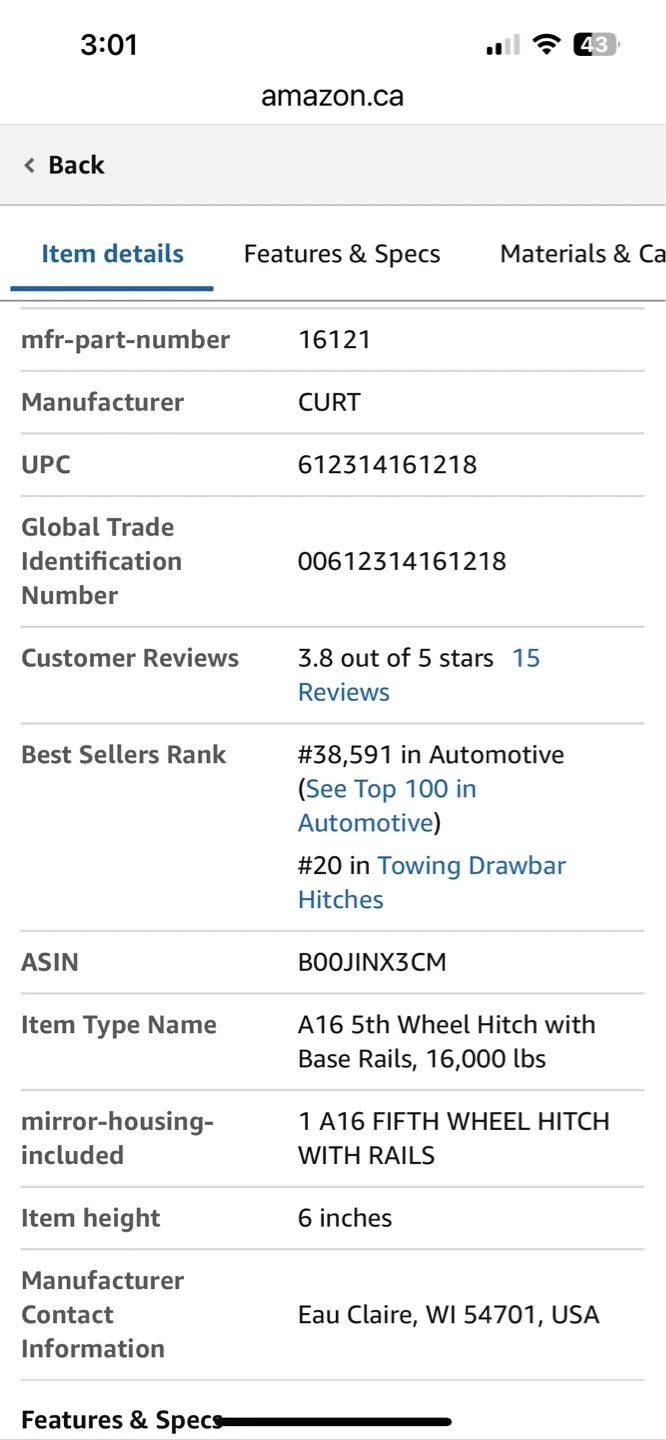
Task: Tap the UPC value 612314161218
Action: click(387, 465)
